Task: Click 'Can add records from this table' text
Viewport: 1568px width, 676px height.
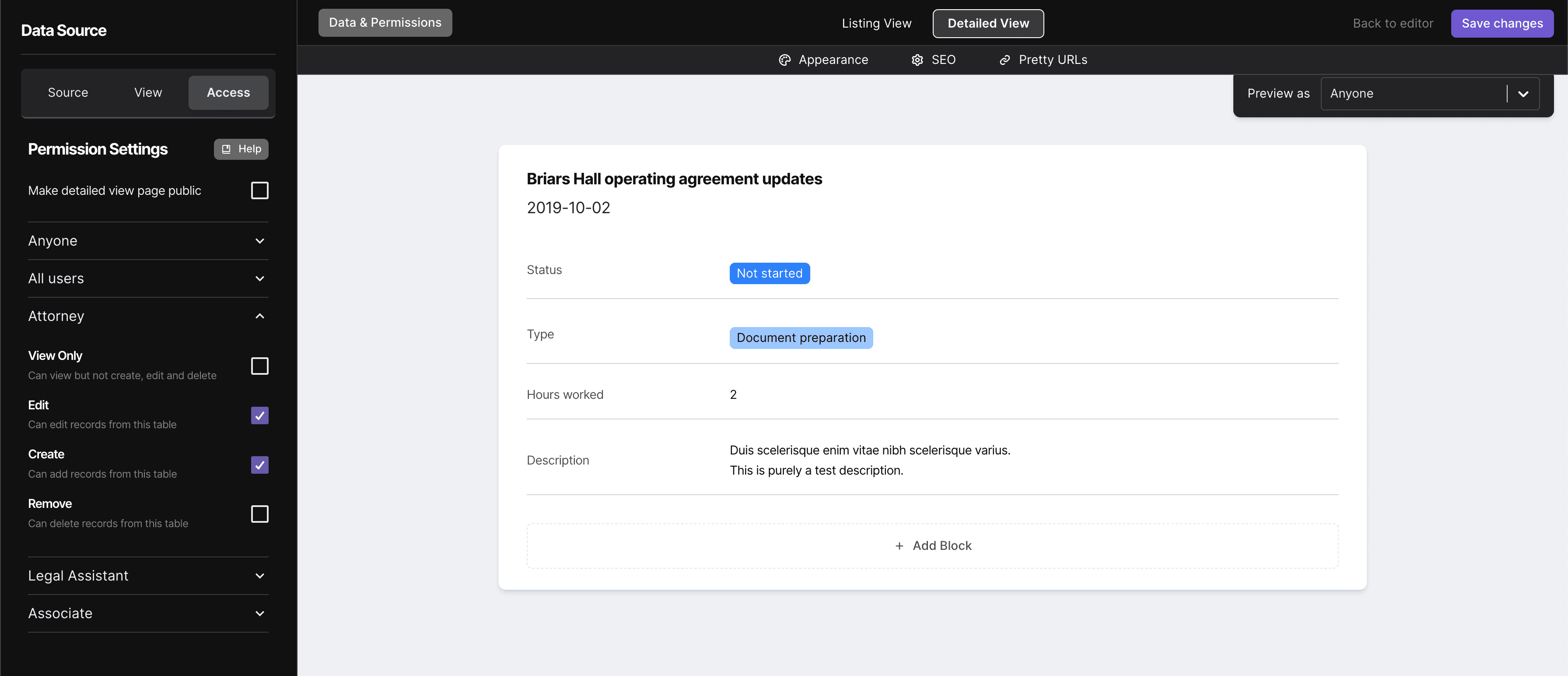Action: point(102,474)
